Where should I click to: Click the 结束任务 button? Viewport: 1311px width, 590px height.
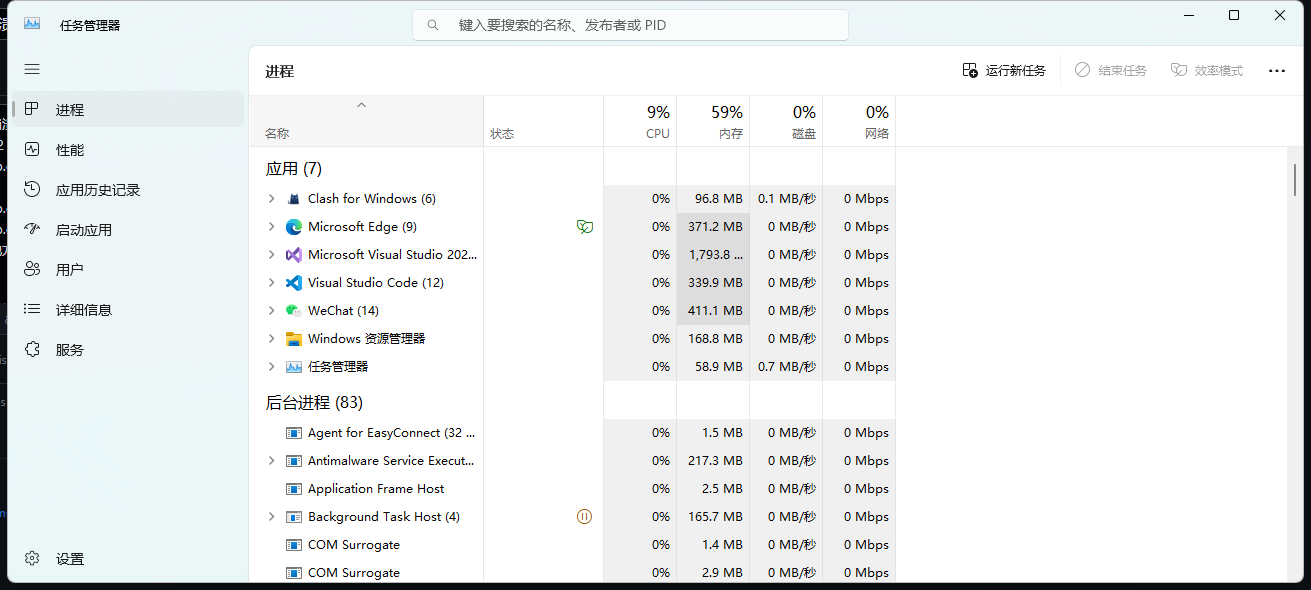coord(1110,71)
